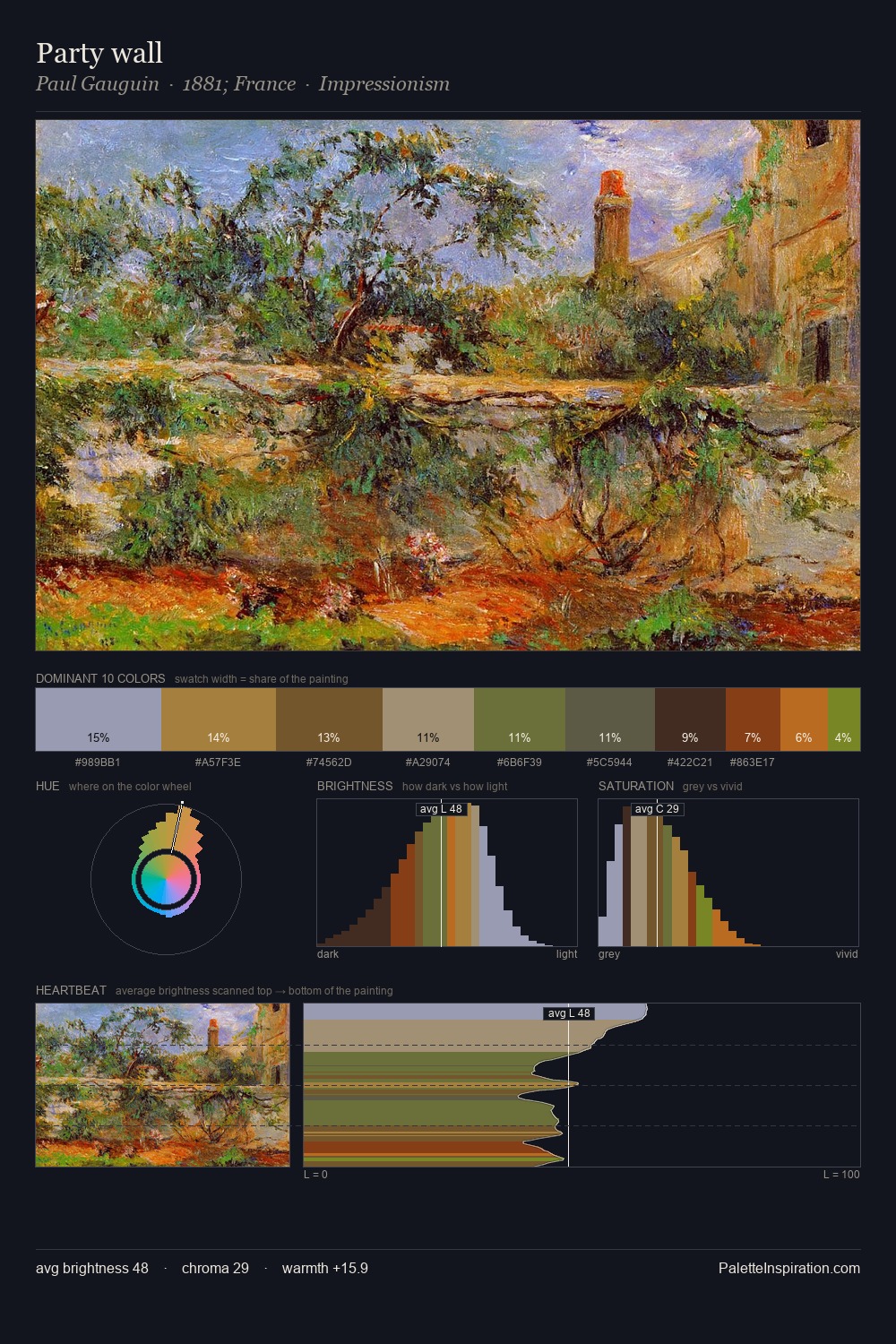The width and height of the screenshot is (896, 1344).
Task: Click the main Party wall painting image
Action: point(448,385)
